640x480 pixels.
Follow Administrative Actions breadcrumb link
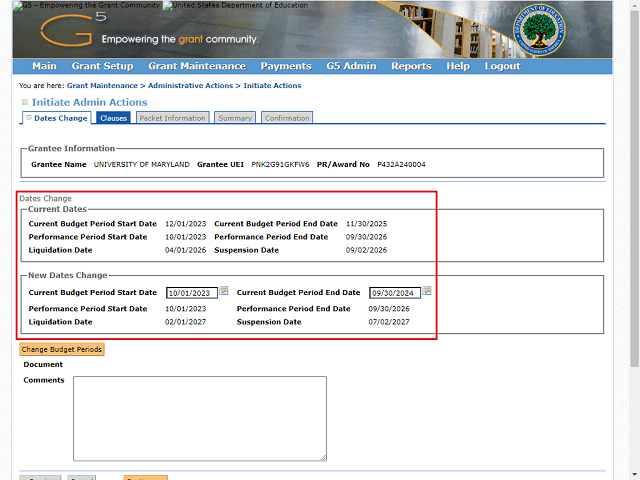click(190, 86)
